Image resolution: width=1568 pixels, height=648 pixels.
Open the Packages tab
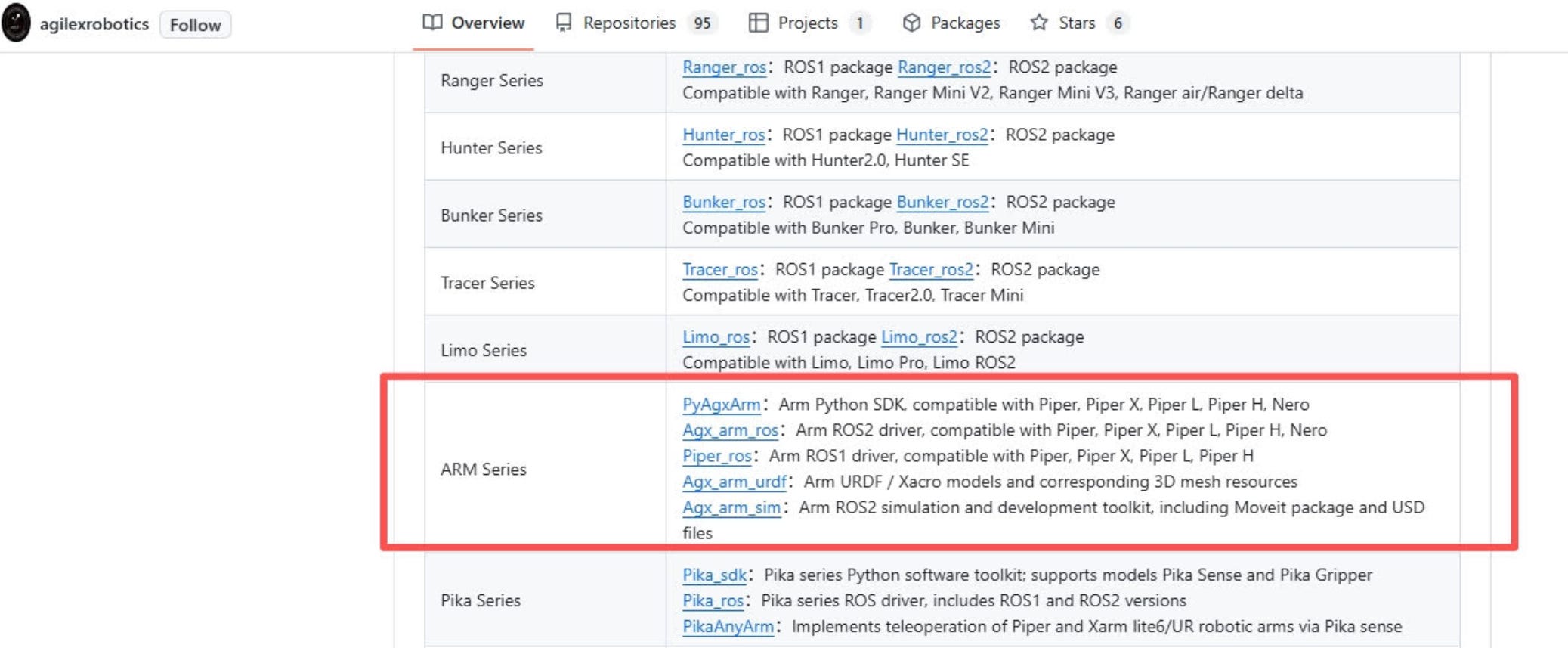tap(951, 23)
